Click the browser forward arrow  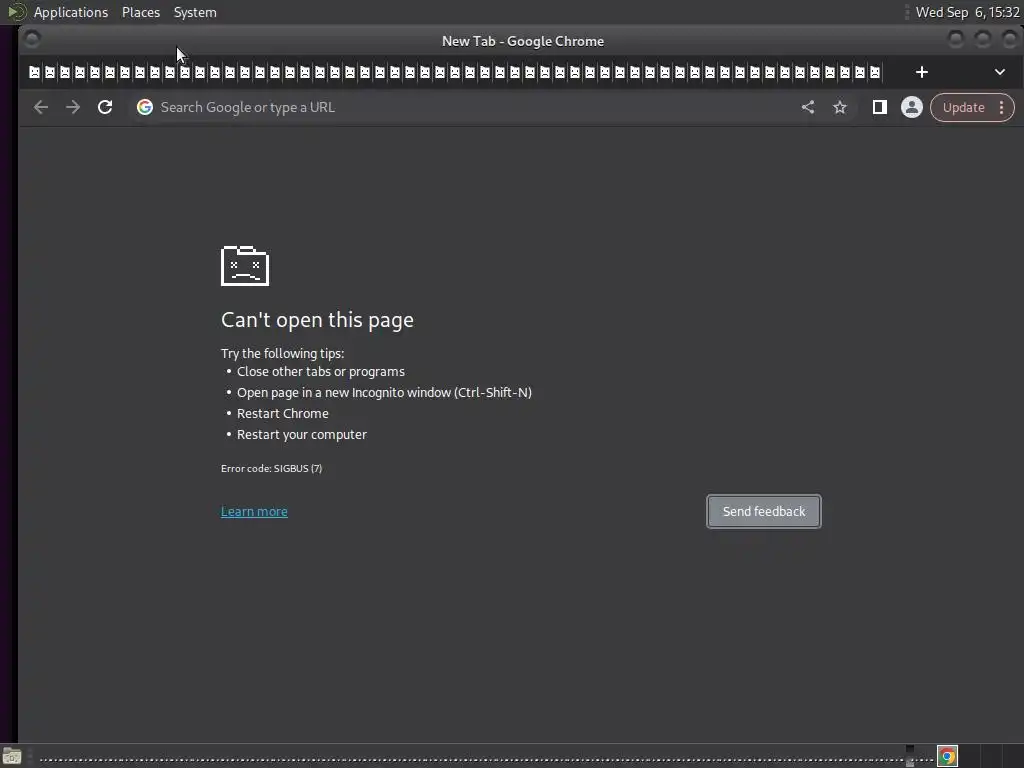tap(72, 107)
